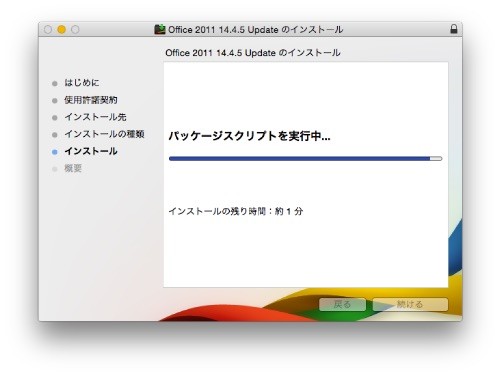Select the はじめに step in the sidebar

82,83
